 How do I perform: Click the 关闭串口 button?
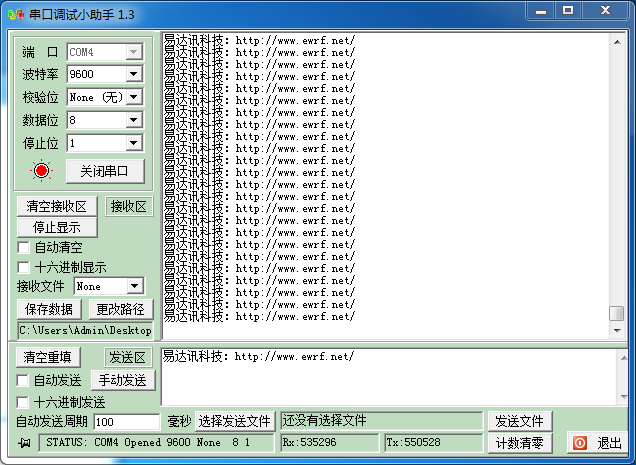(x=105, y=171)
